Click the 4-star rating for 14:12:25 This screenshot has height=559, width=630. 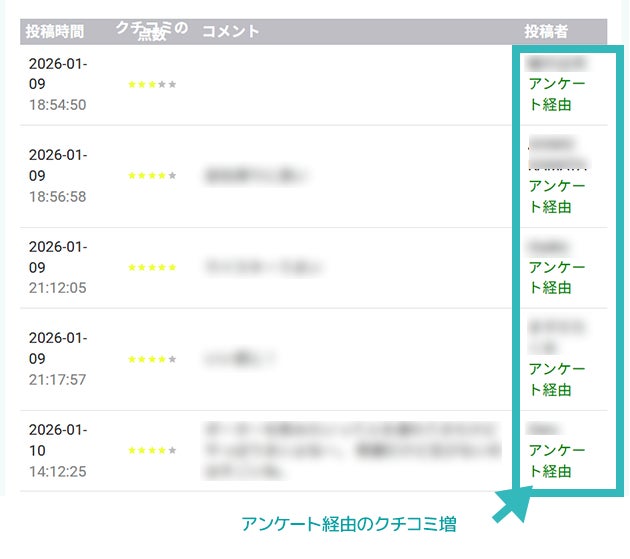[152, 451]
